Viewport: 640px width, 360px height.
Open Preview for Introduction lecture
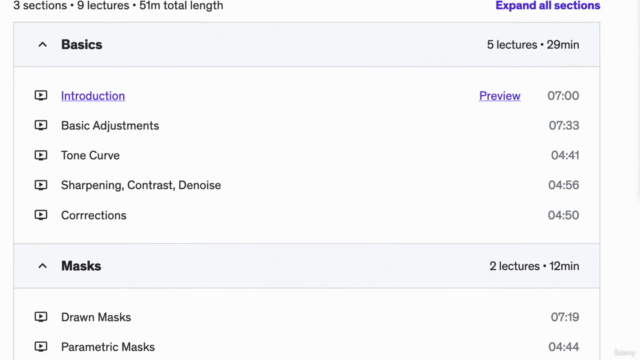point(500,96)
